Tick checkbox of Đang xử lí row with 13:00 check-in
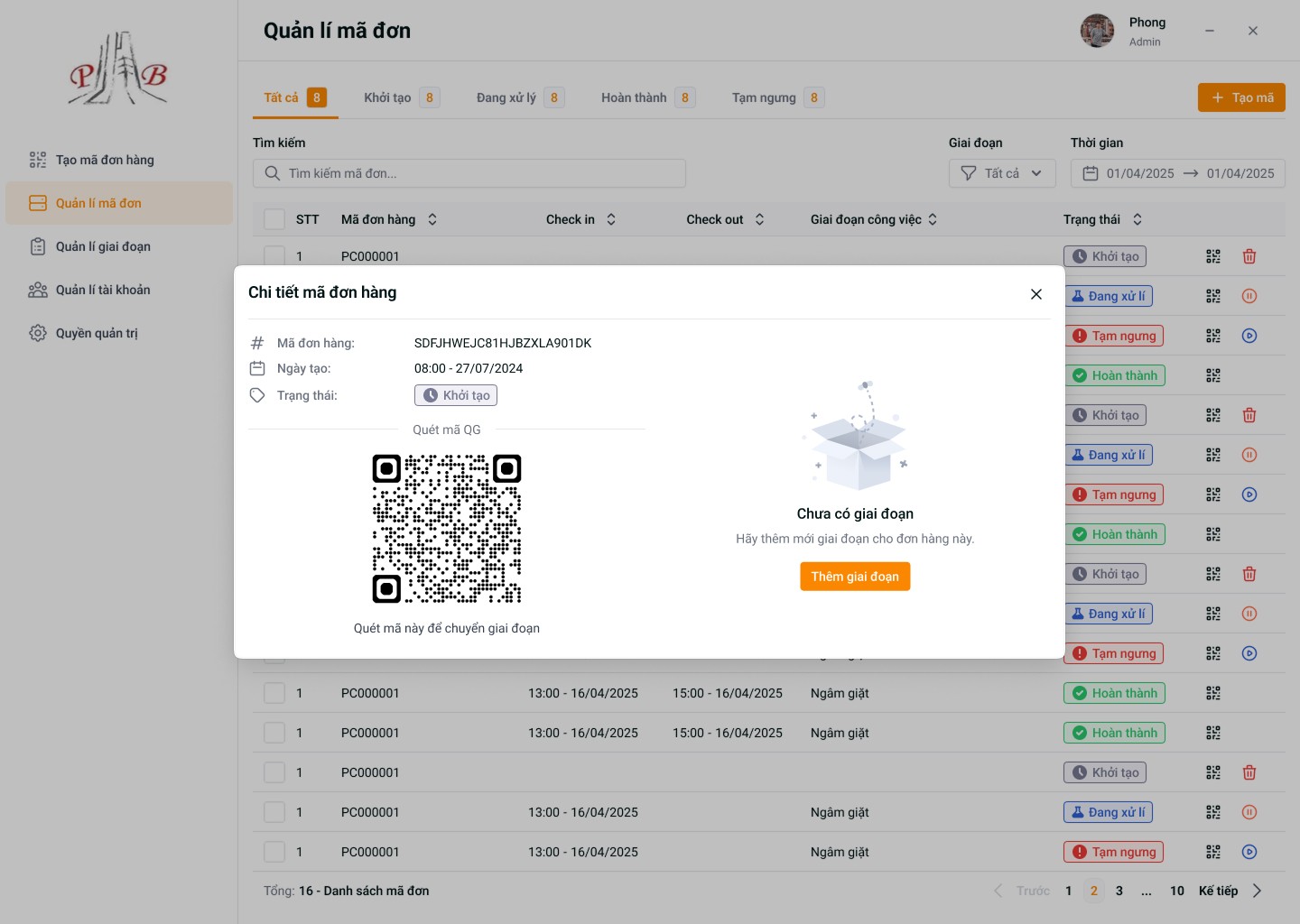Image resolution: width=1300 pixels, height=924 pixels. (274, 812)
